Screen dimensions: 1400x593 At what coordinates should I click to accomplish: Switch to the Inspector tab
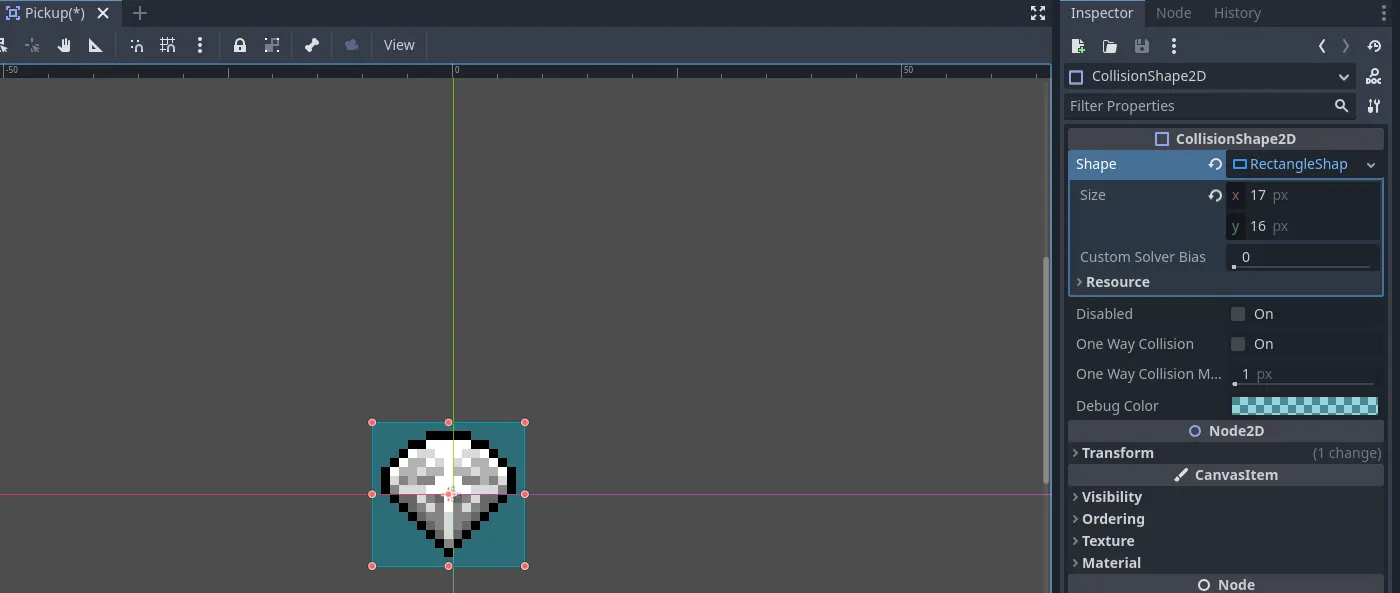pyautogui.click(x=1102, y=13)
